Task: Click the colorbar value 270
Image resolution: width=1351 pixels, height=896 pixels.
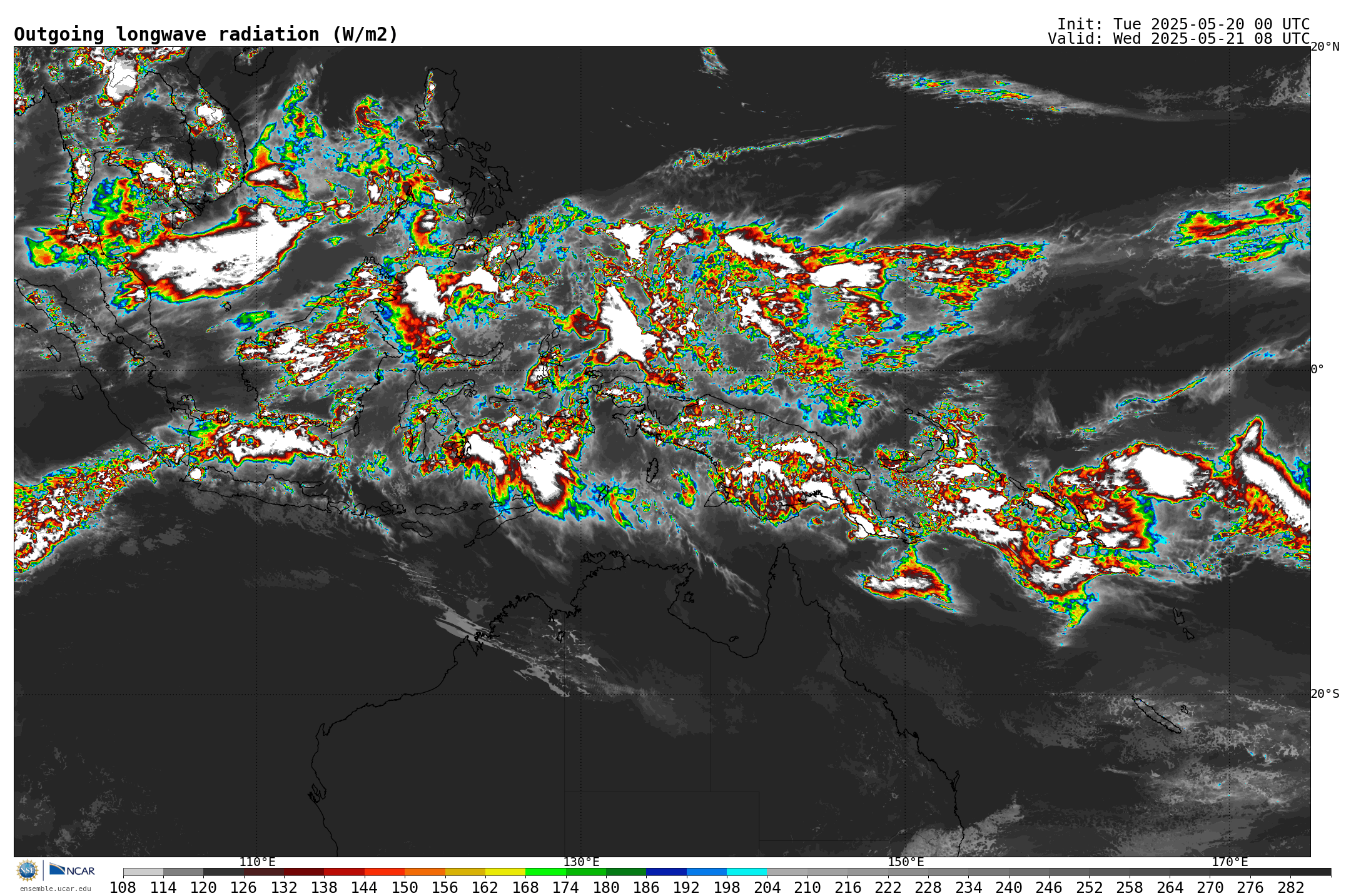Action: tap(1210, 888)
